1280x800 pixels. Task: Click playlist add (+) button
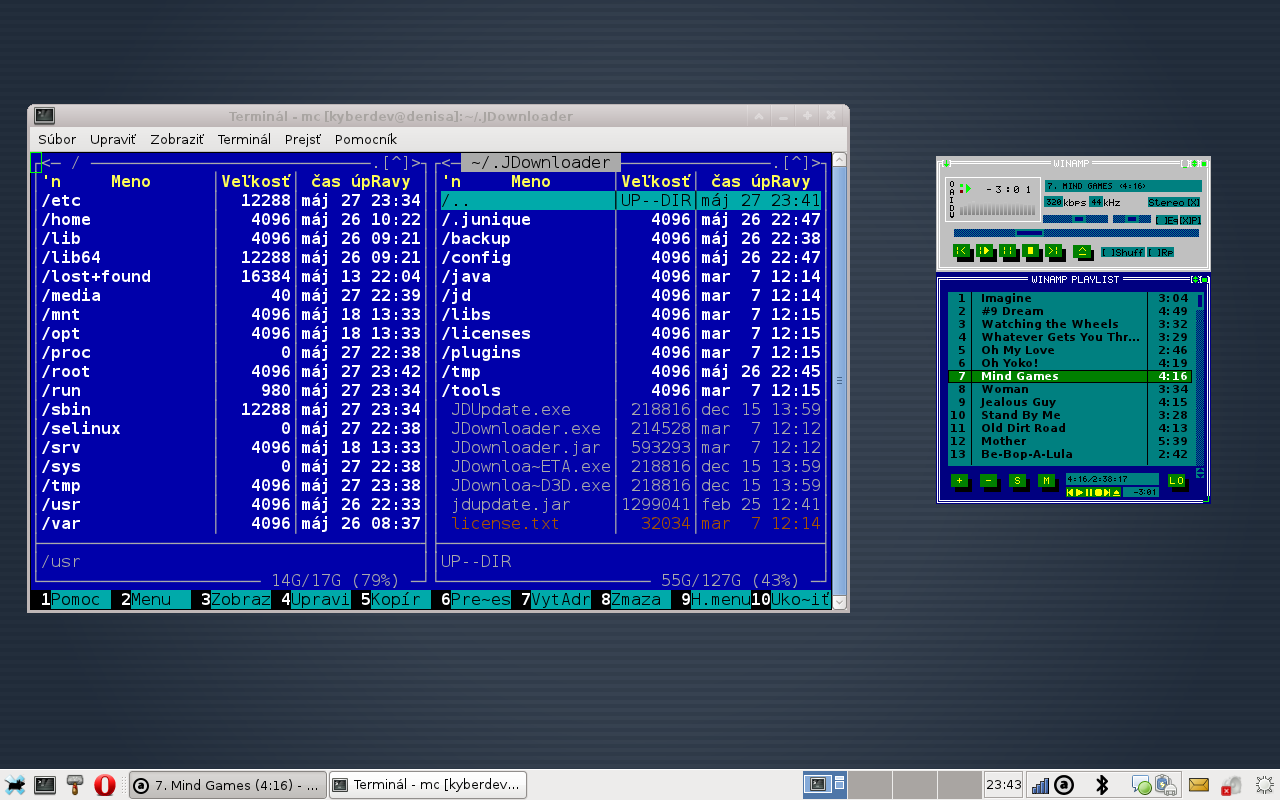959,480
